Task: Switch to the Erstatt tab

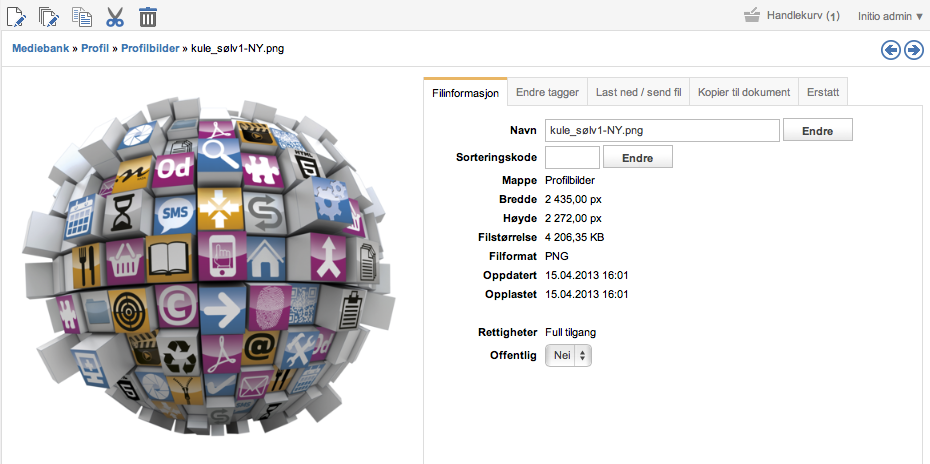Action: (x=824, y=92)
